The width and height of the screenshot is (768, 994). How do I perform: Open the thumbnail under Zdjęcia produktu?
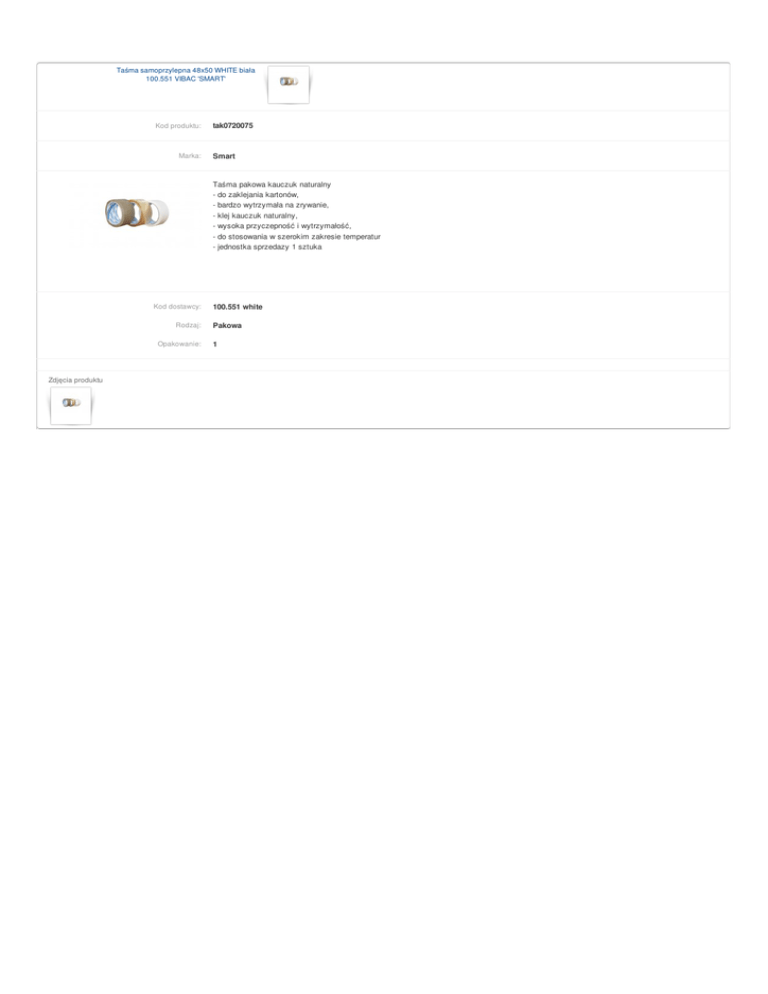click(71, 405)
